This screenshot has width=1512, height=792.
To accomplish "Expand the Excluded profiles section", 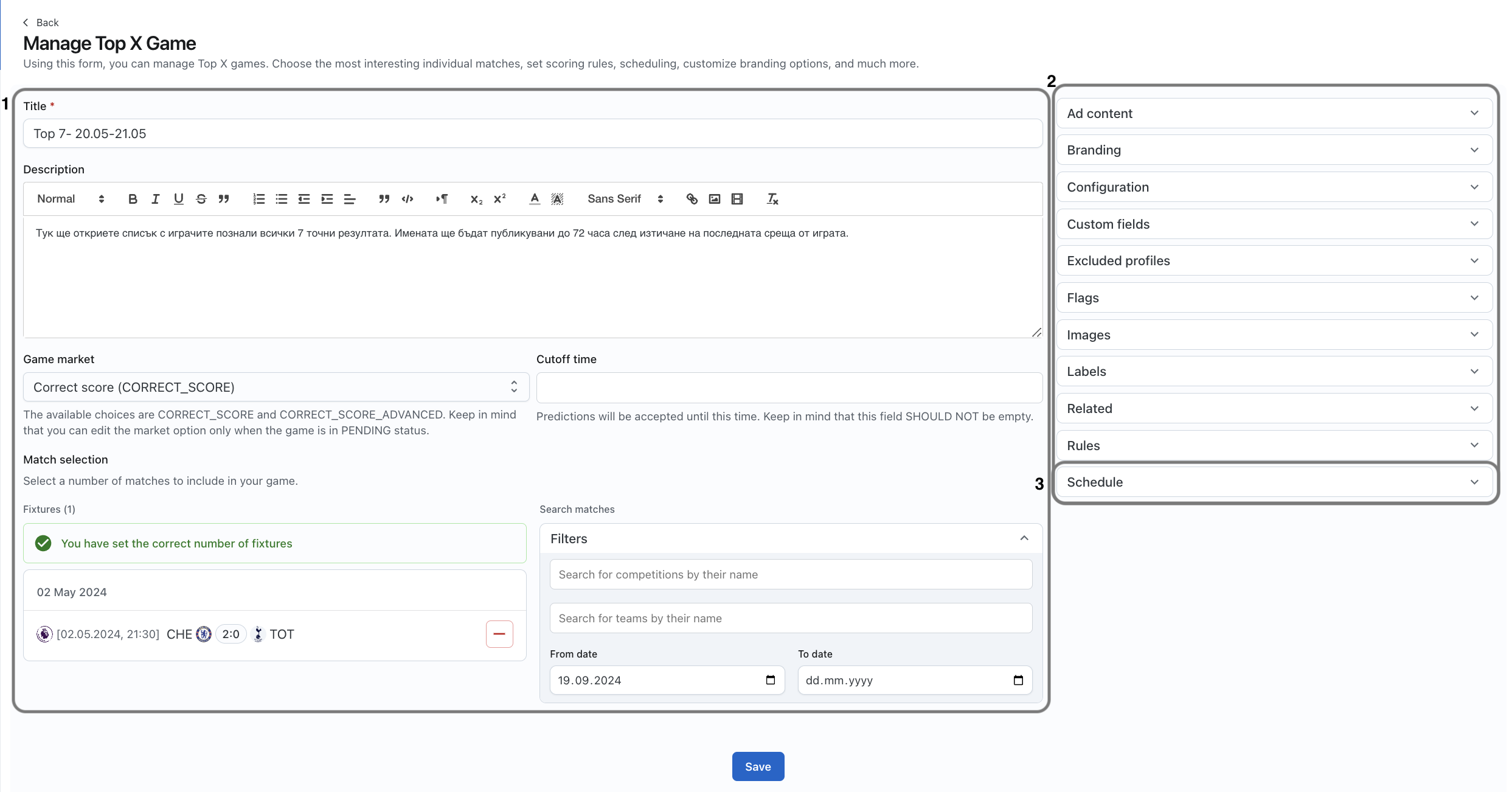I will [x=1274, y=260].
